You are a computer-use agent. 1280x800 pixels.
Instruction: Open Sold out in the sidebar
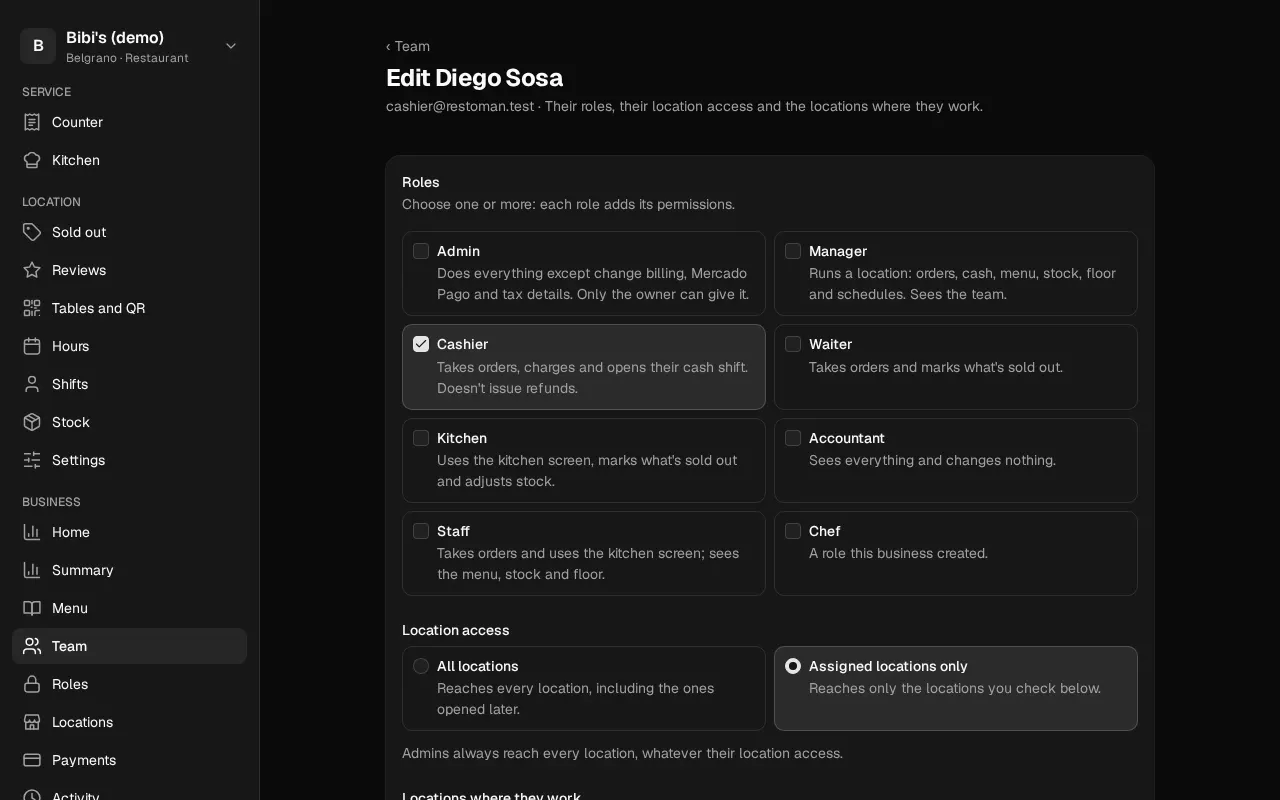point(129,232)
